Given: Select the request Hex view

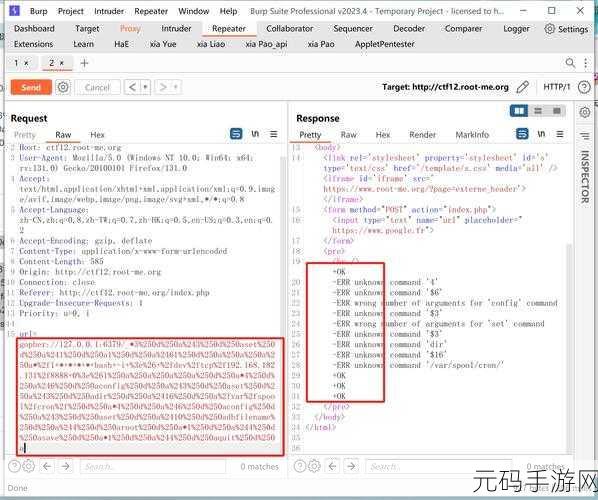Looking at the screenshot, I should pos(97,135).
